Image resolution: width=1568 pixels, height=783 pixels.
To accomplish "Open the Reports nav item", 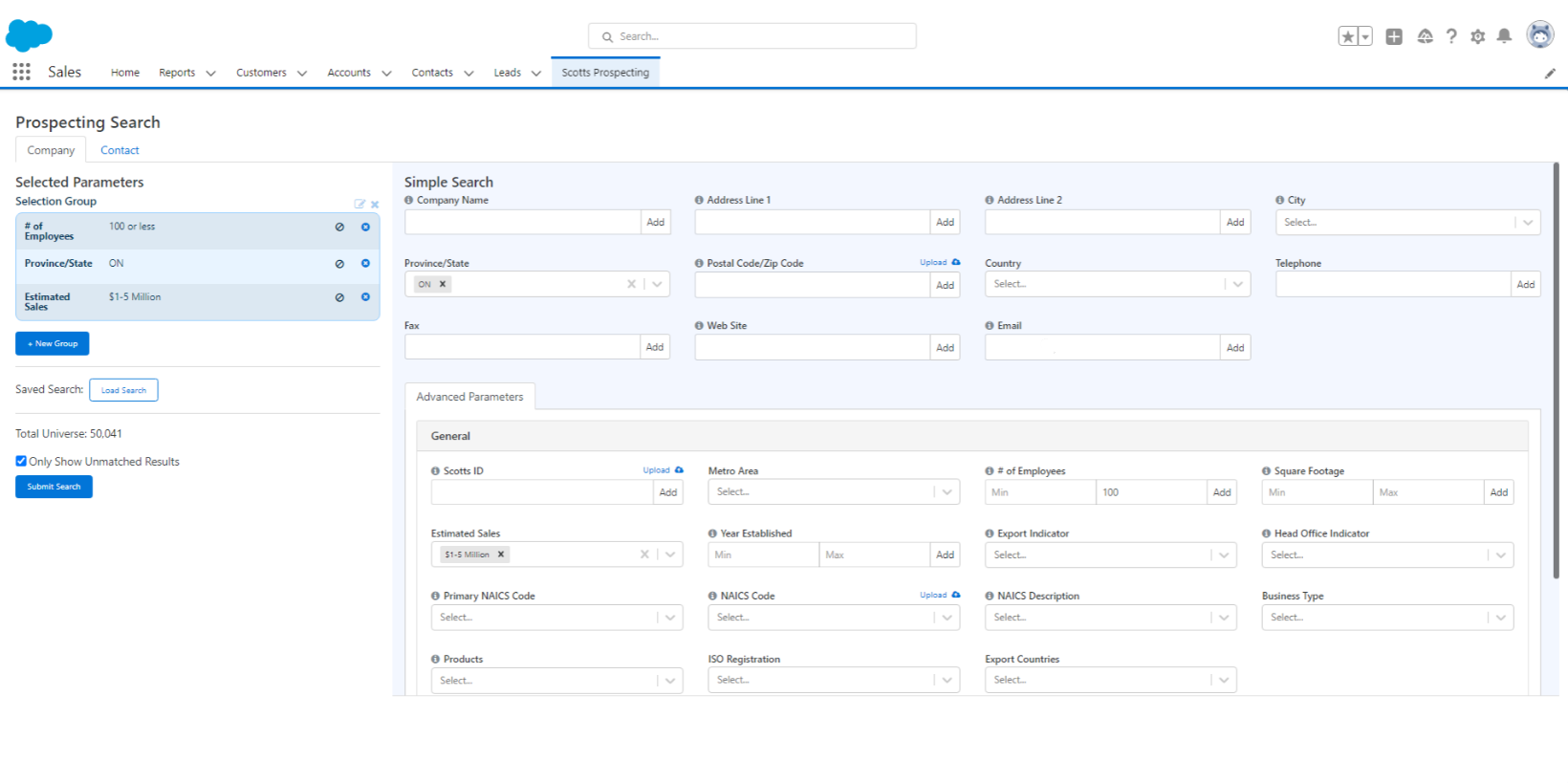I will coord(177,73).
